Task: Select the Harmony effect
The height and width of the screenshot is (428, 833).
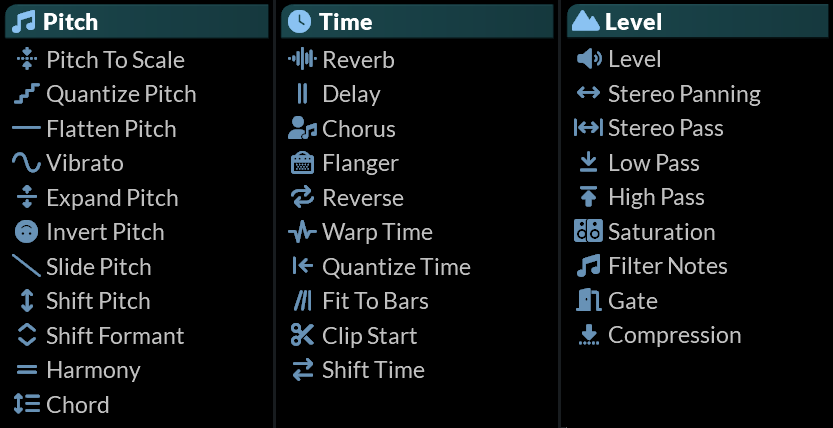Action: click(x=93, y=370)
